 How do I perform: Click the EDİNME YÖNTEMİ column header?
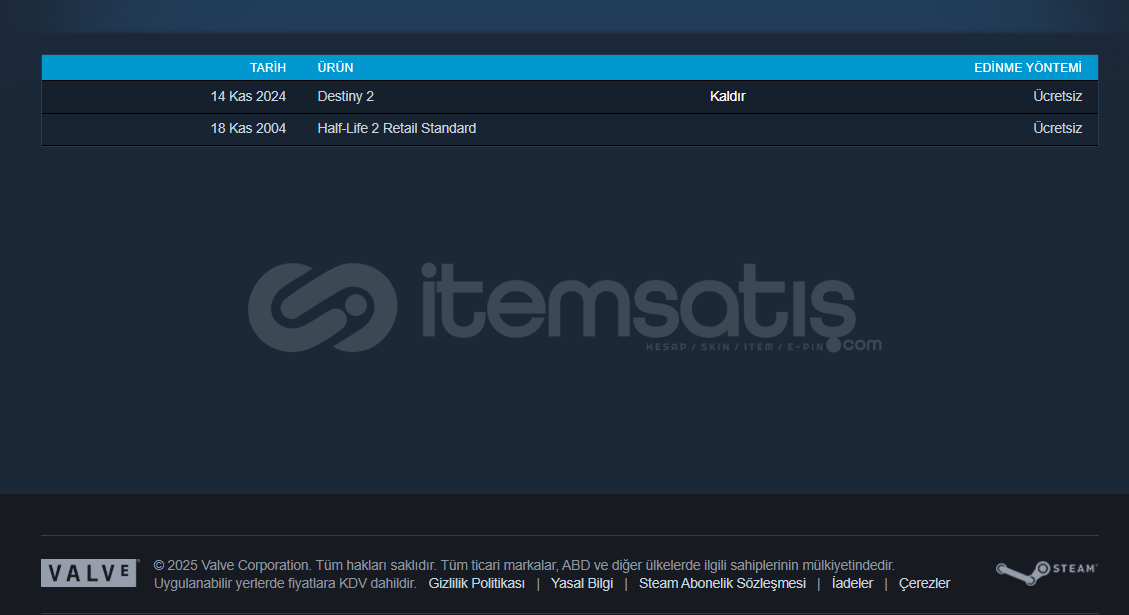click(x=1027, y=68)
